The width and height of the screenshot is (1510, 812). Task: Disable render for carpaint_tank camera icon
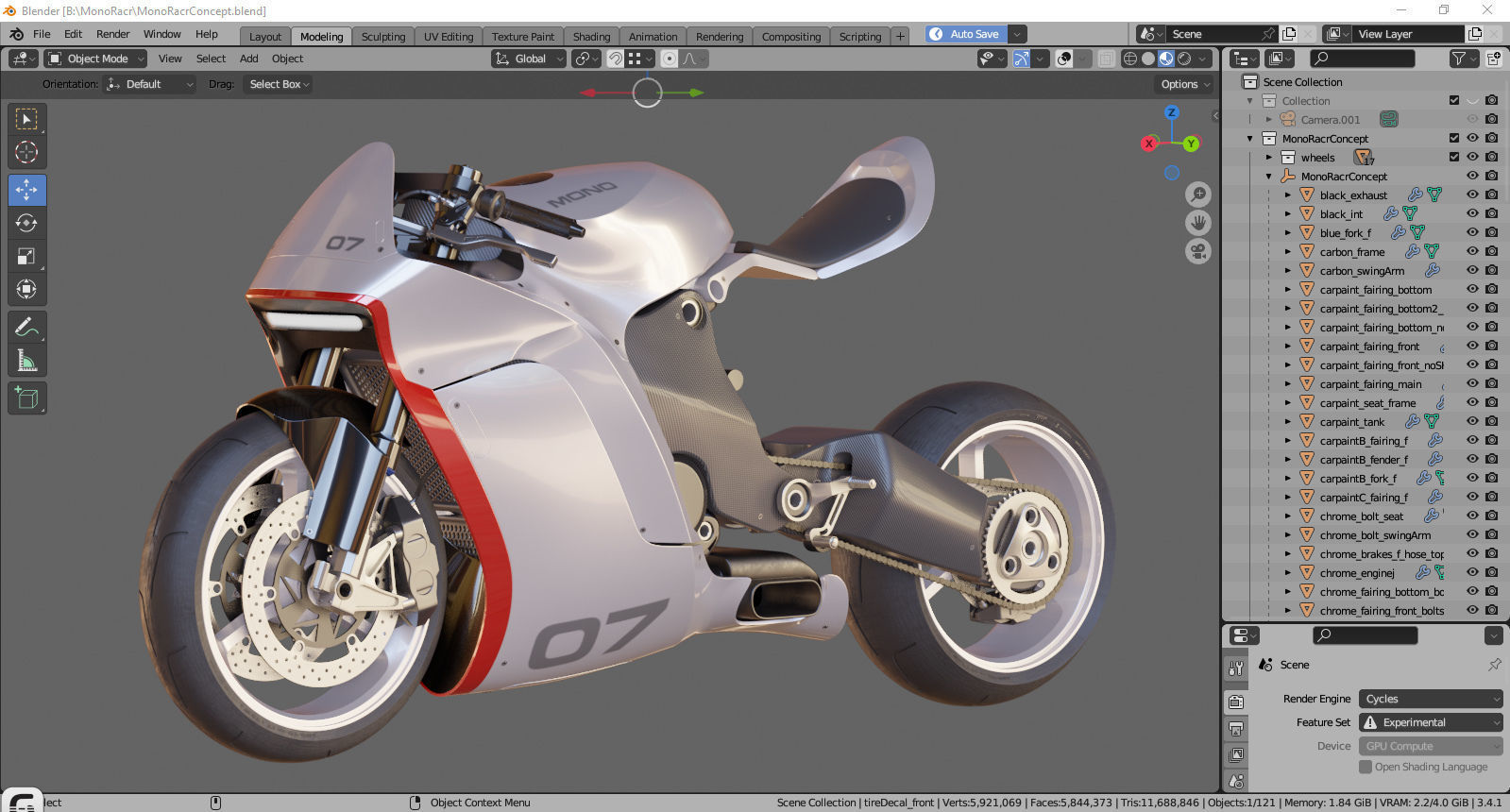1491,421
